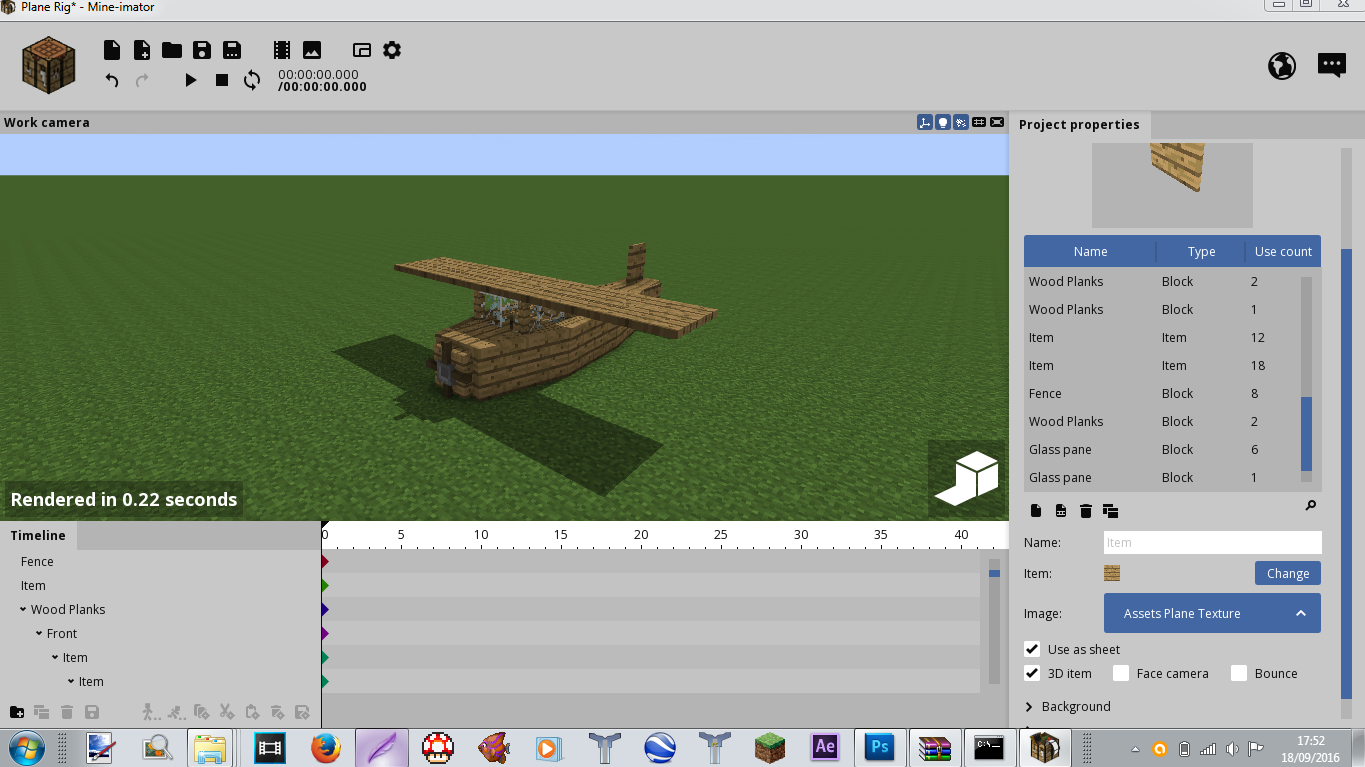Open the Assets Plane Texture image dropdown

(x=1212, y=613)
